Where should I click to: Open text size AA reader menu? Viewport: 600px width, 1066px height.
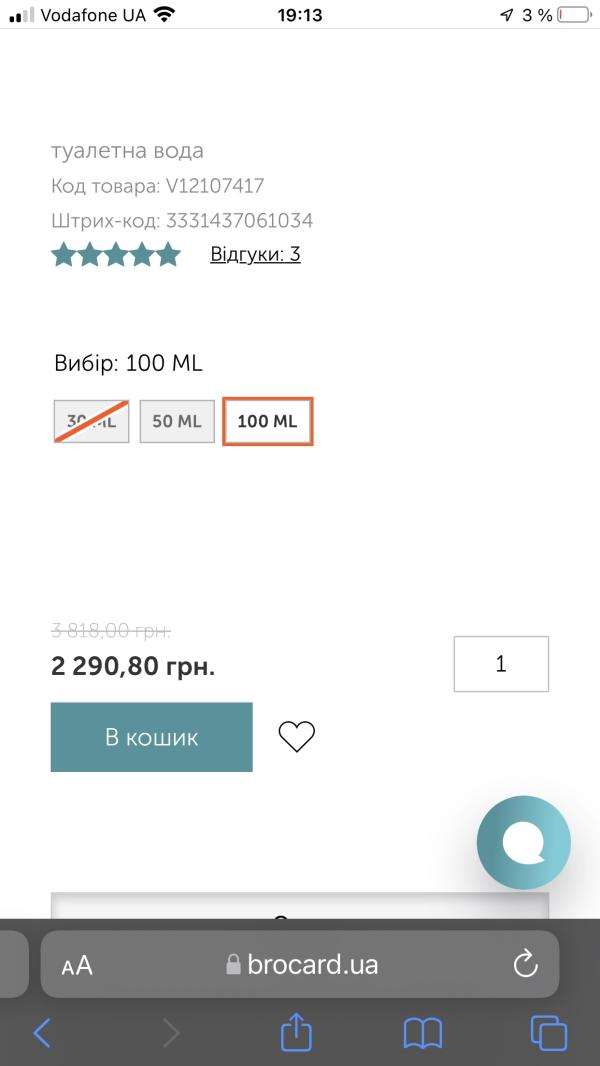click(77, 965)
